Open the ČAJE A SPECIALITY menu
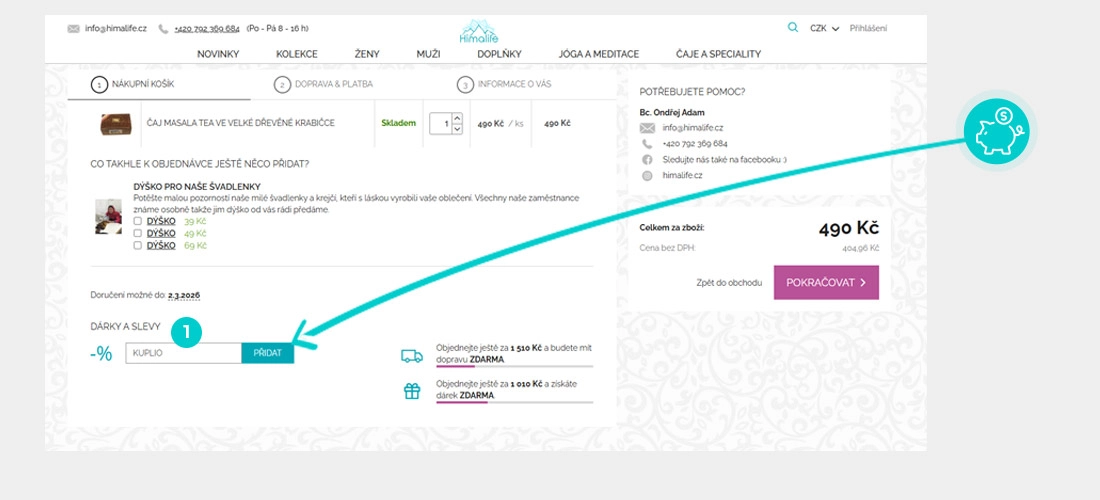The height and width of the screenshot is (500, 1100). 718,54
